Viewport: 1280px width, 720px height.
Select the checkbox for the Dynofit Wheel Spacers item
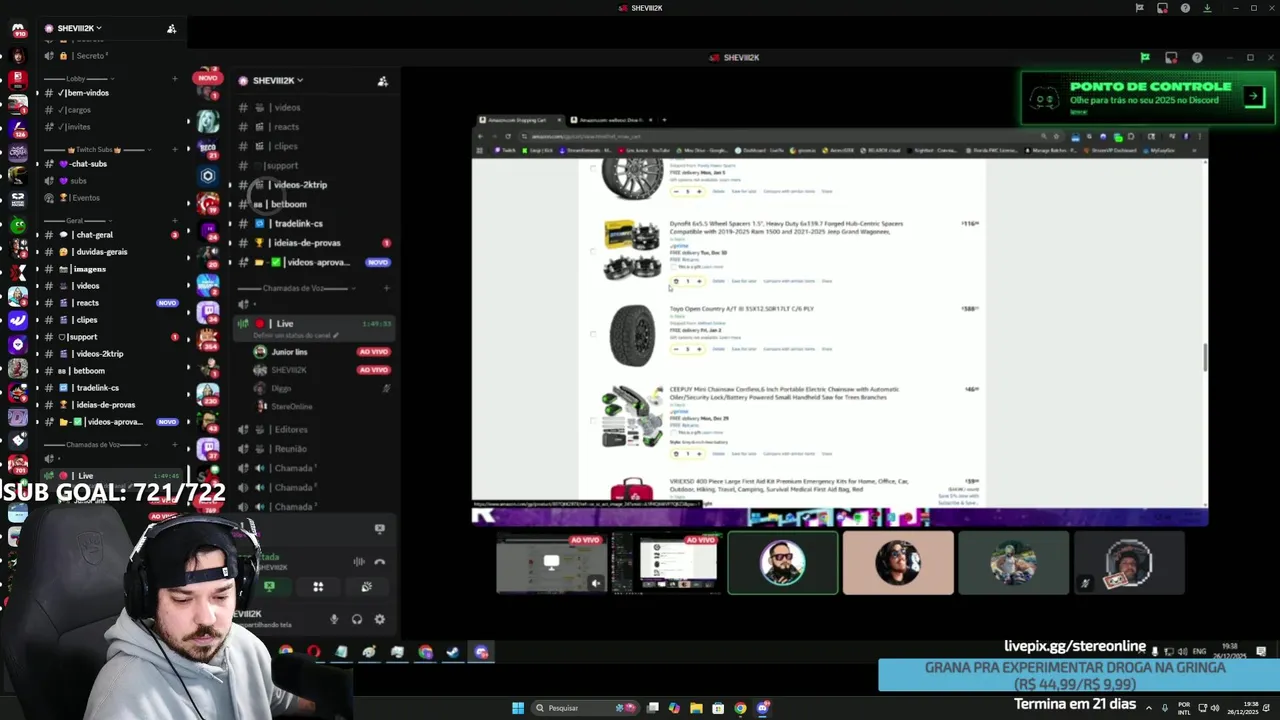(x=593, y=250)
